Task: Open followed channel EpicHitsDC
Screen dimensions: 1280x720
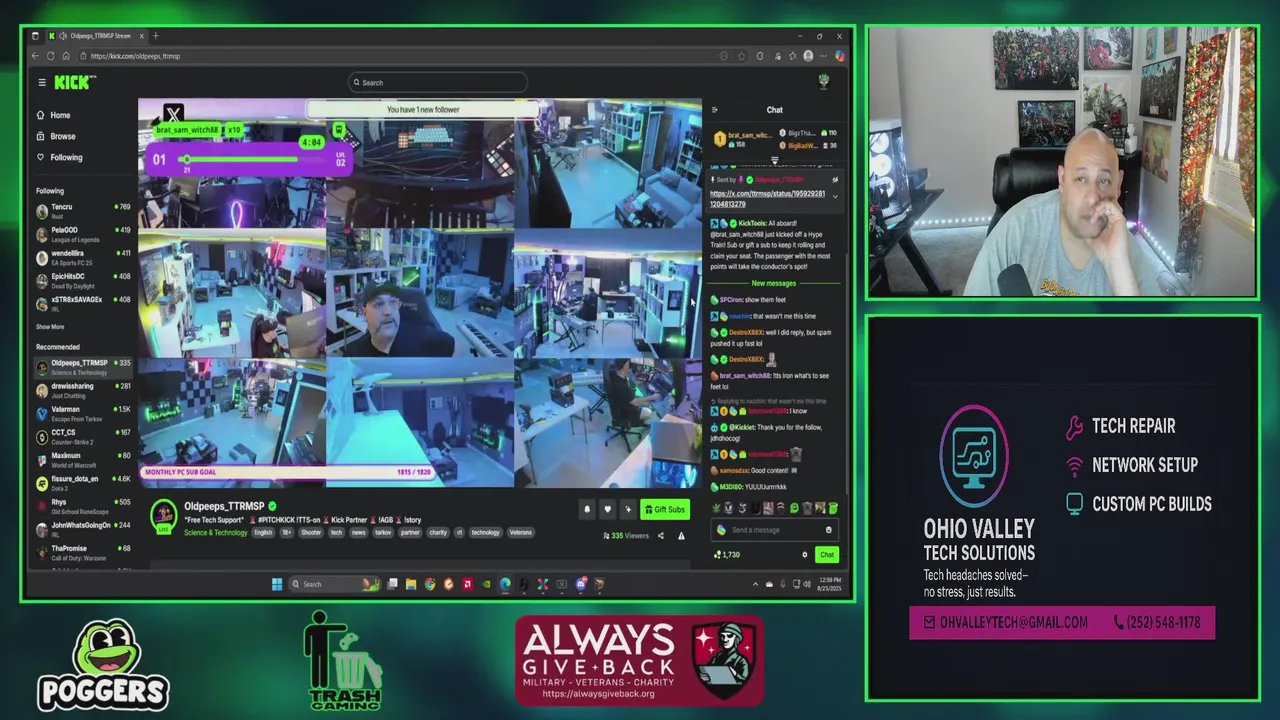Action: coord(84,280)
